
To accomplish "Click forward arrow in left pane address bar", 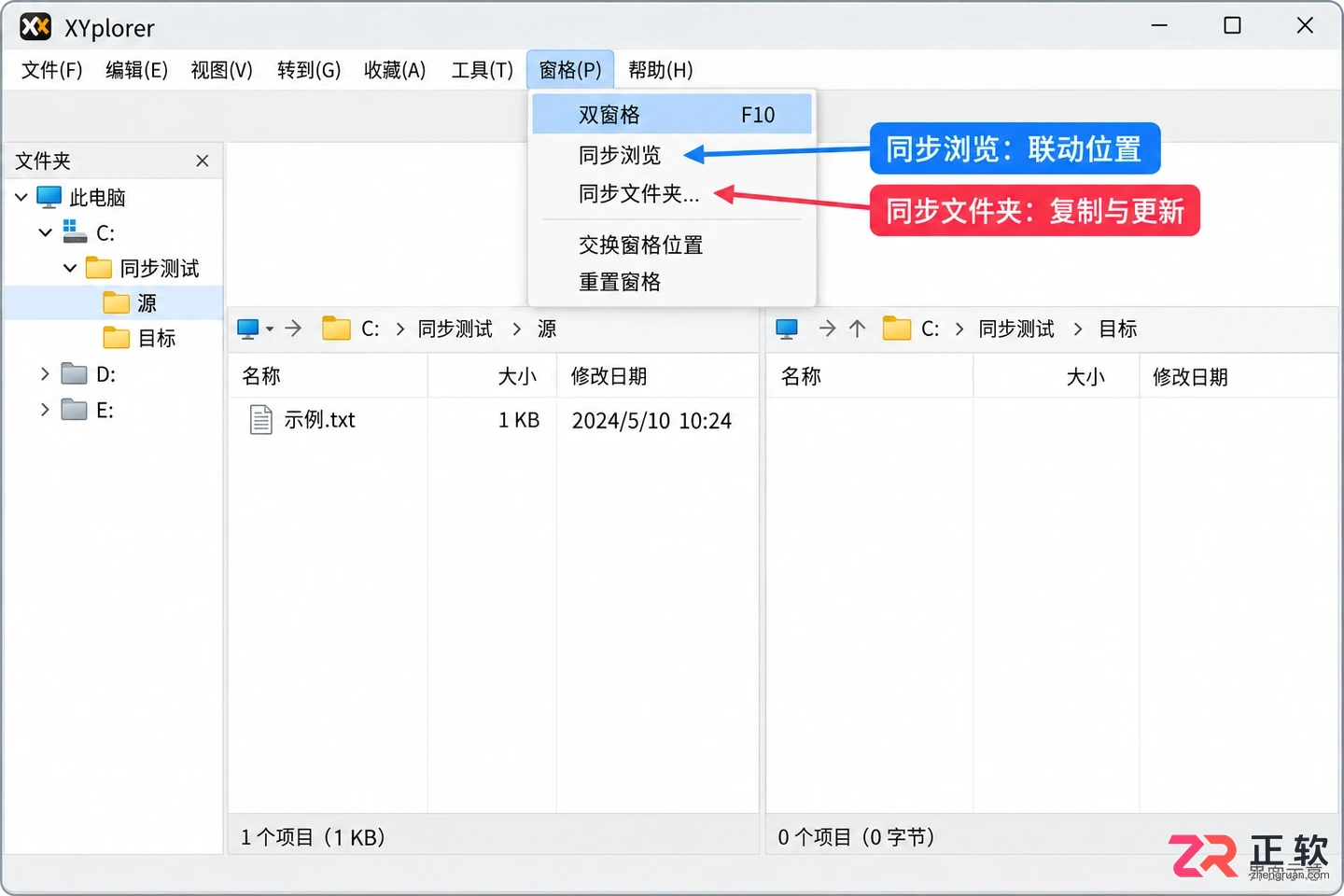I will (x=294, y=328).
